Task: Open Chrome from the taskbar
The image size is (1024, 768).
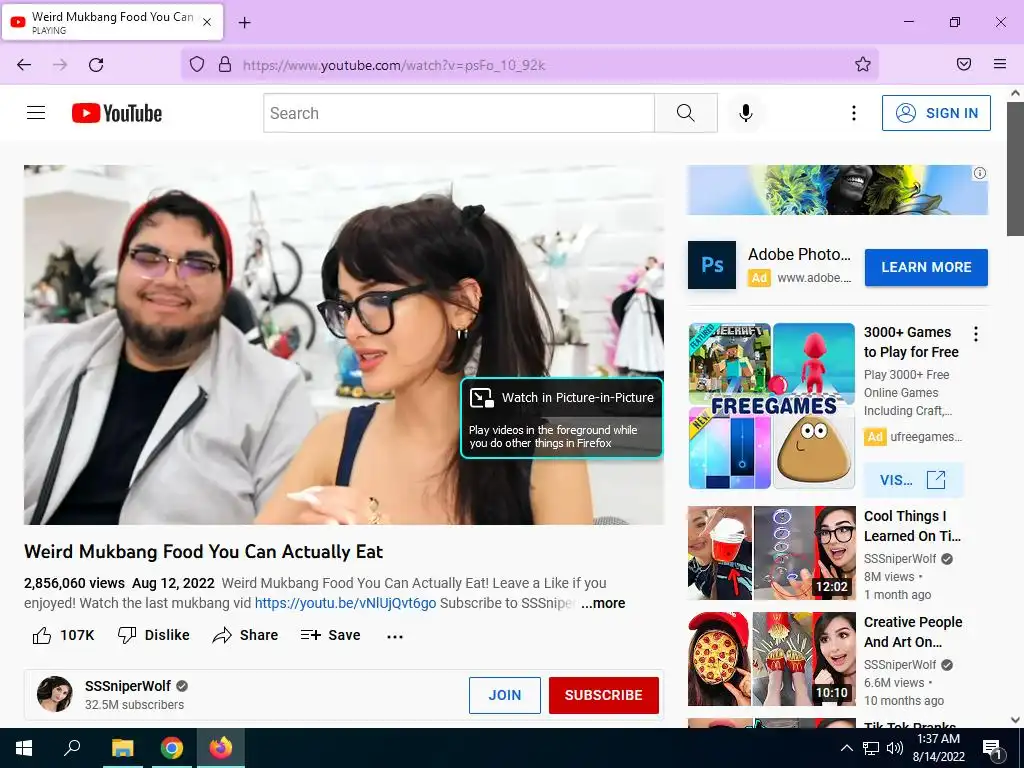Action: 172,748
